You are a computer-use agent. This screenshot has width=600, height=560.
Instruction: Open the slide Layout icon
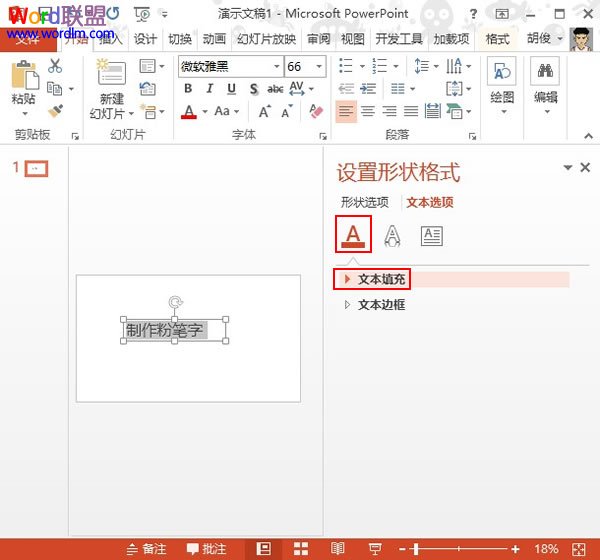point(147,66)
